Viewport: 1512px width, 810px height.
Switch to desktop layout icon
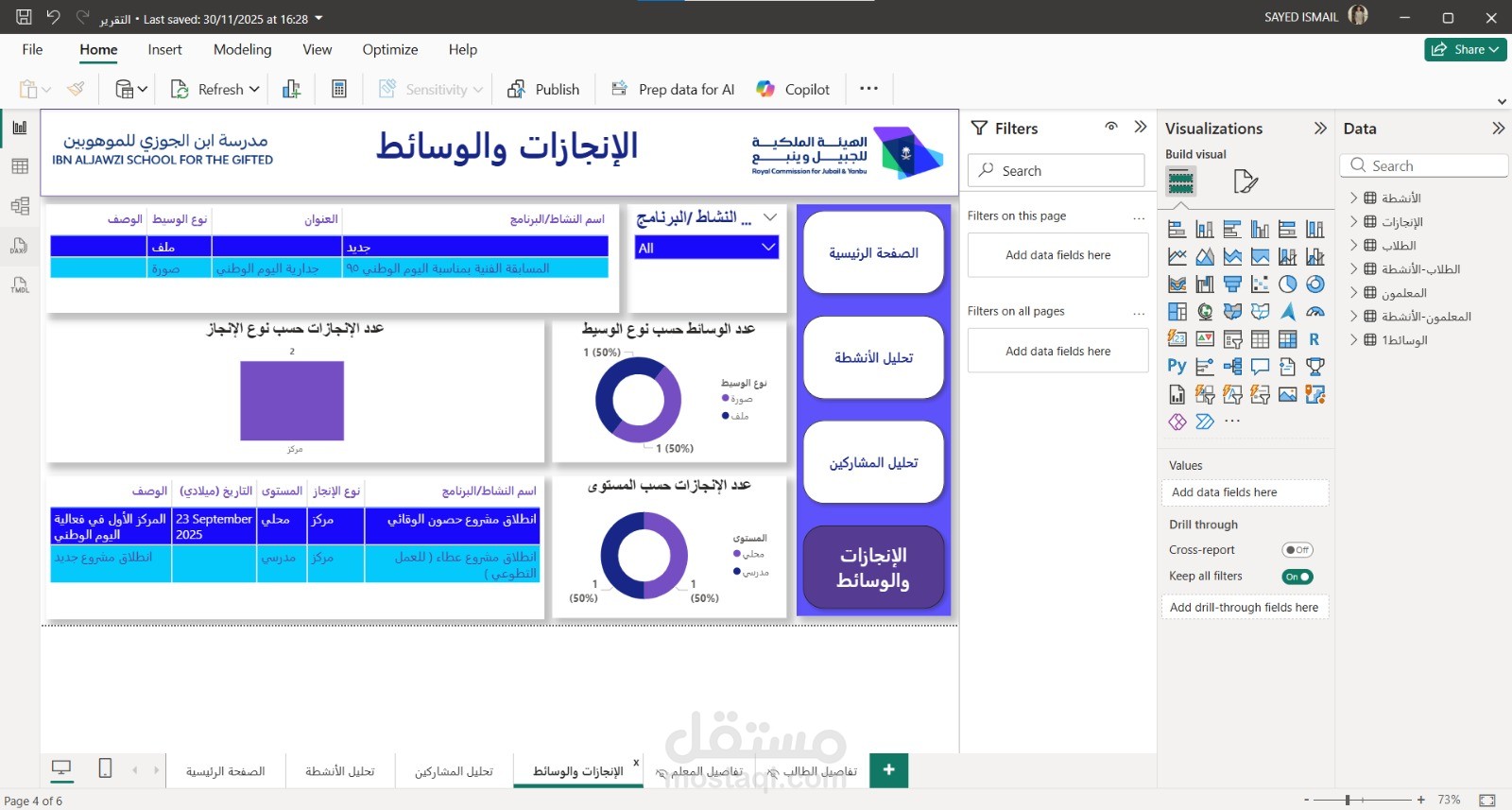tap(61, 769)
